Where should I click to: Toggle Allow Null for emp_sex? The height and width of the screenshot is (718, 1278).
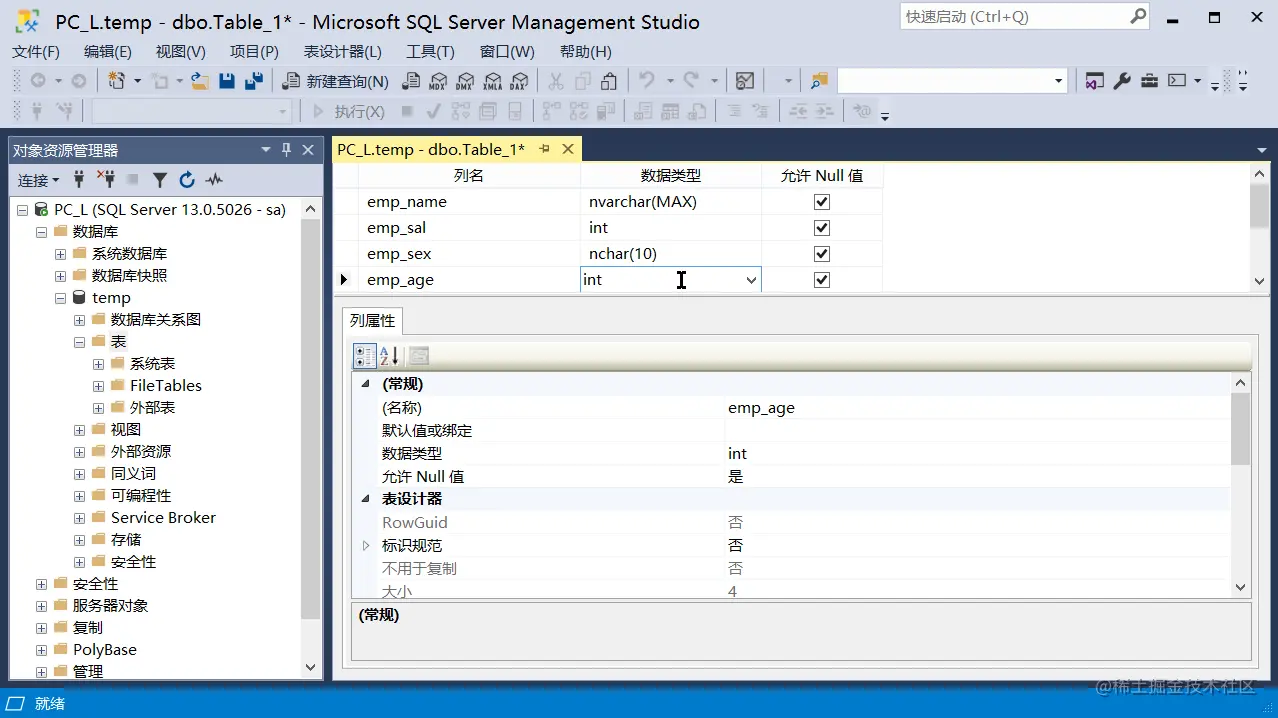click(822, 254)
